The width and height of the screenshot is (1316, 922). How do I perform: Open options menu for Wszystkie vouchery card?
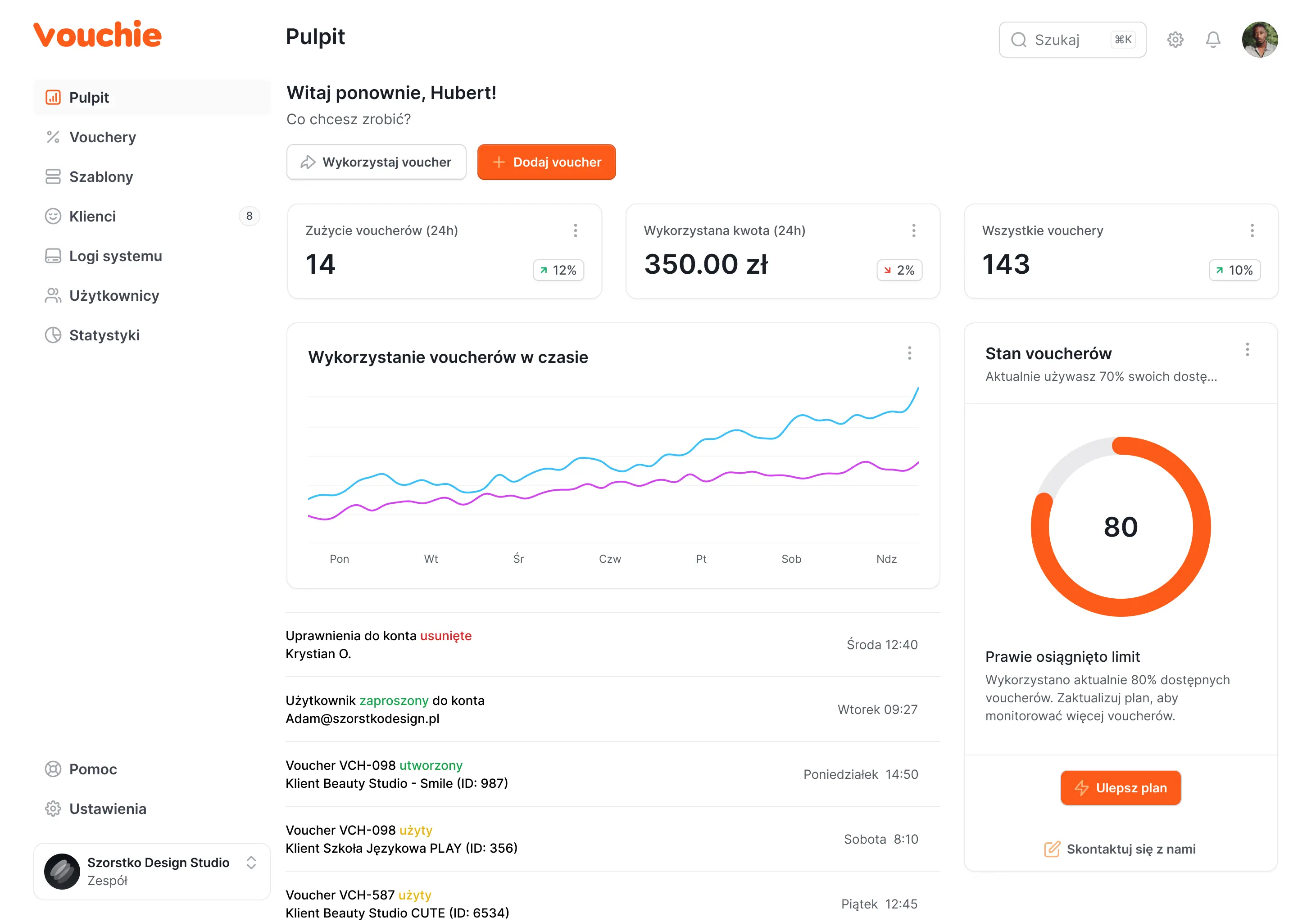[1252, 230]
